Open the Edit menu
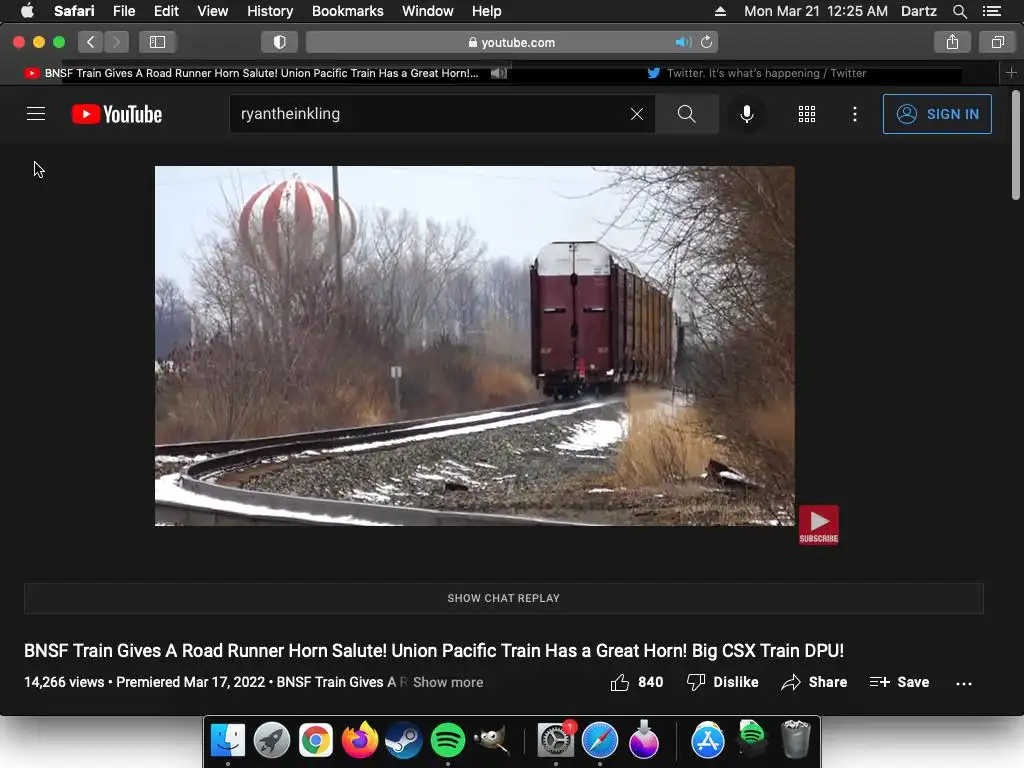Screen dimensions: 1024x768 click(x=167, y=11)
